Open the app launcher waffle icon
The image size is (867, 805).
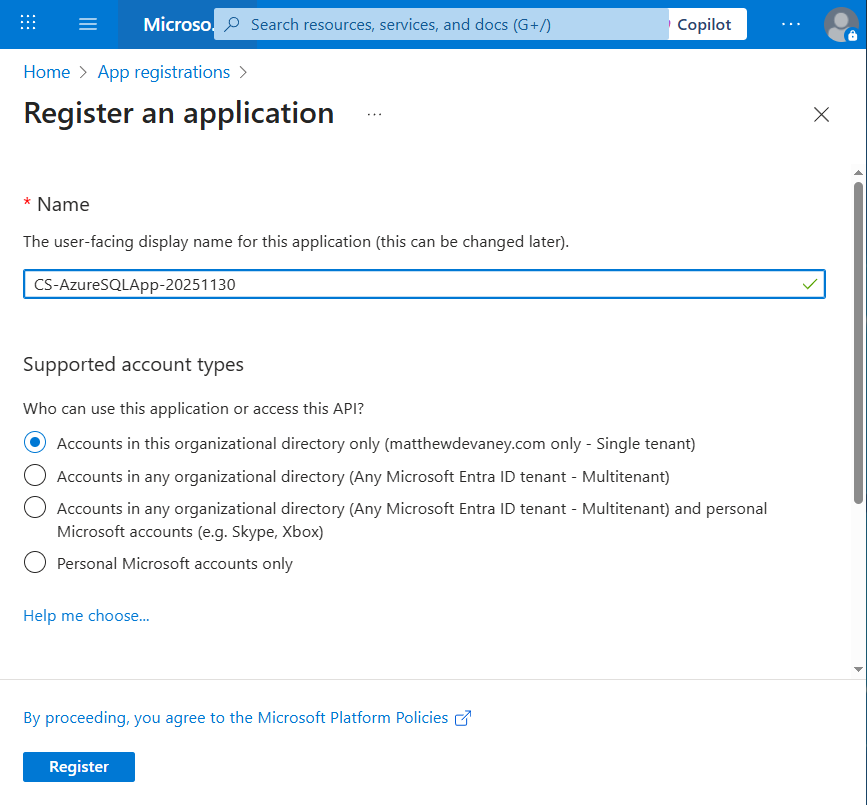coord(29,24)
